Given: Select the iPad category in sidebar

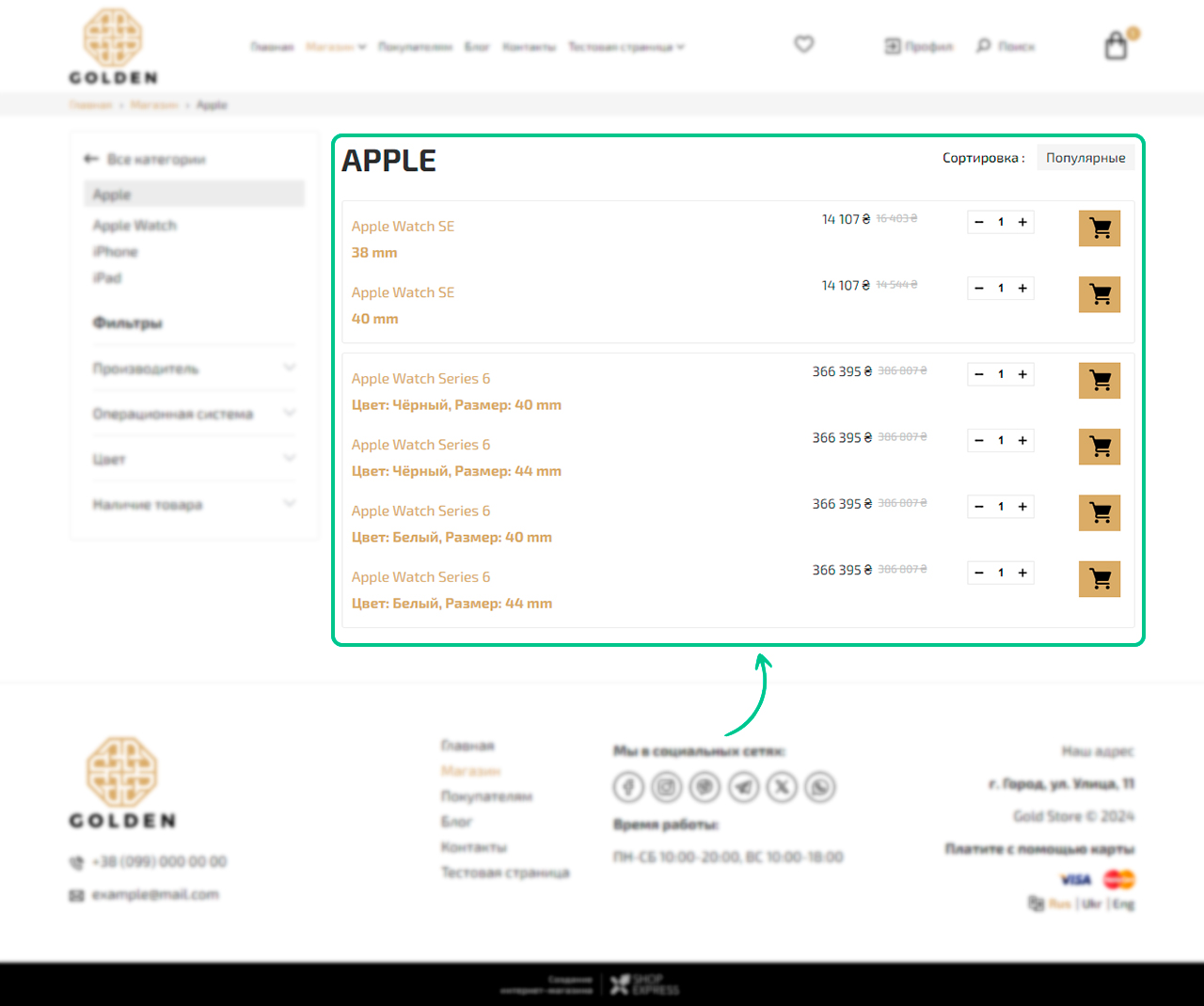Looking at the screenshot, I should 107,278.
